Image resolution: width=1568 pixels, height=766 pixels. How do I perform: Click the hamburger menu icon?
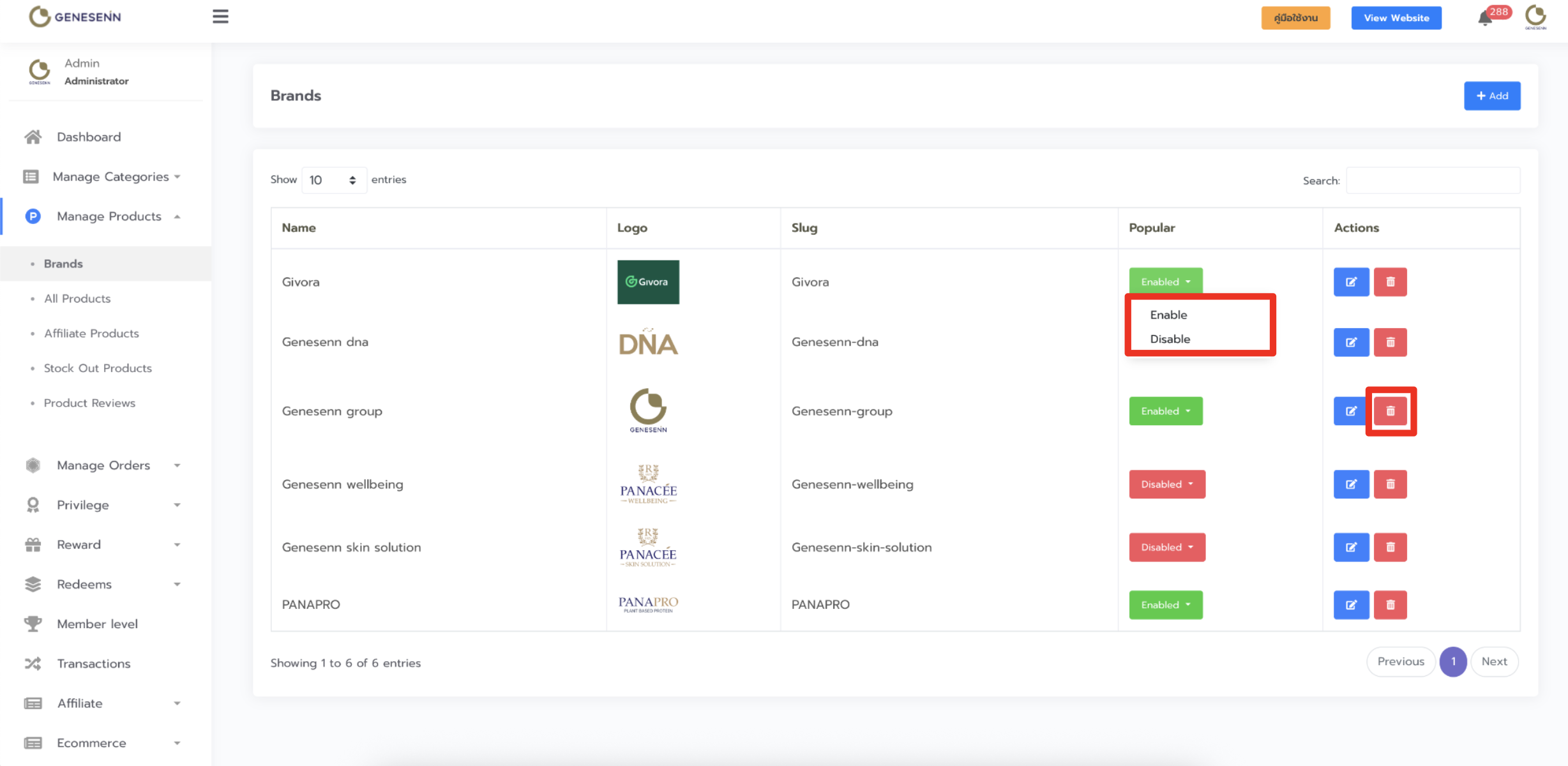click(220, 17)
